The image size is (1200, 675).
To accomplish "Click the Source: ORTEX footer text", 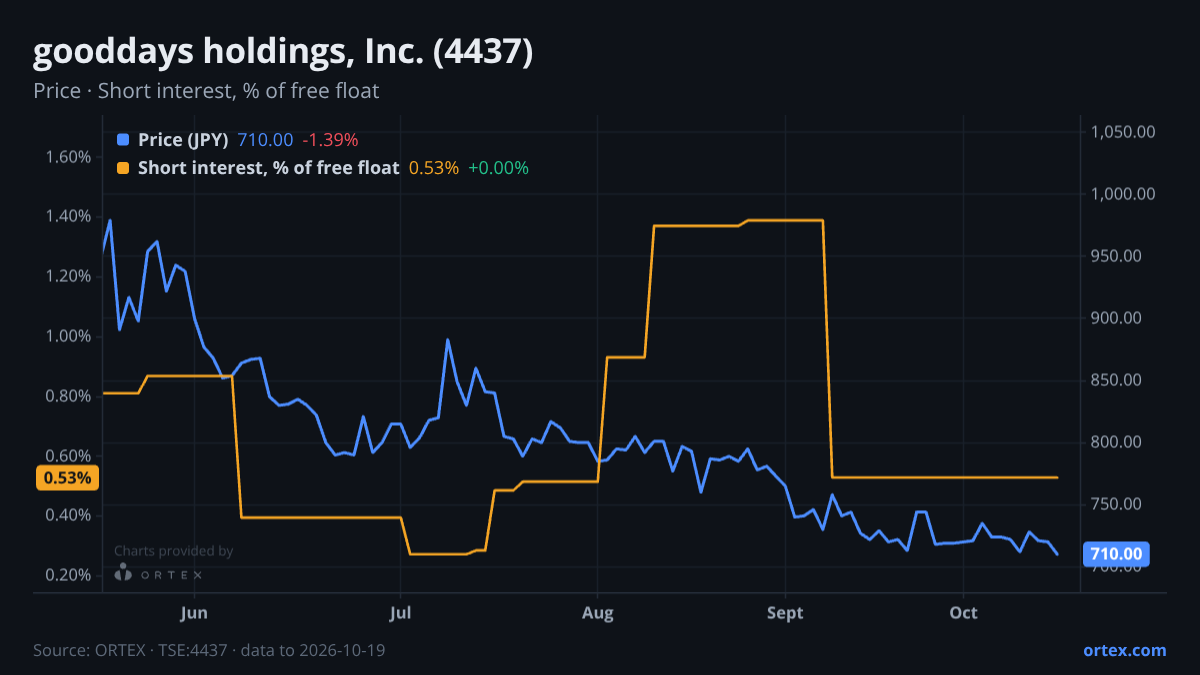I will coord(209,650).
